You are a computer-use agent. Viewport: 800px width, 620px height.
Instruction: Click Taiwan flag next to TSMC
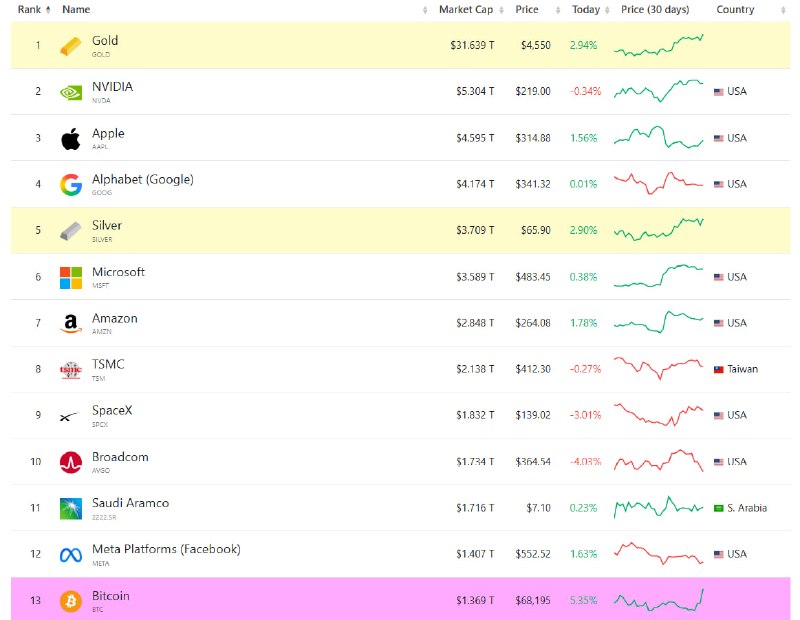718,369
